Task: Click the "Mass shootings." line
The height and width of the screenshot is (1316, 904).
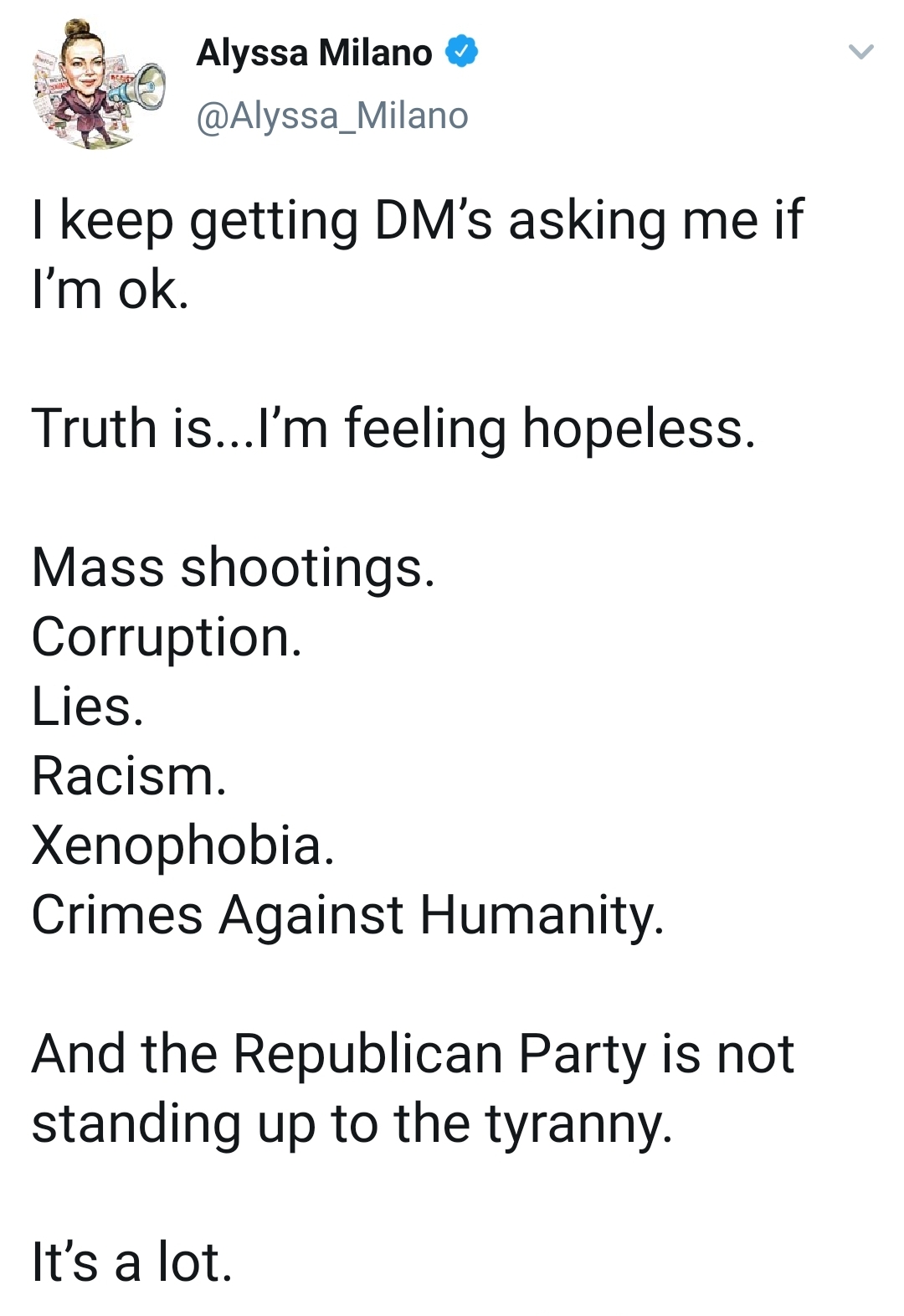Action: pos(234,568)
